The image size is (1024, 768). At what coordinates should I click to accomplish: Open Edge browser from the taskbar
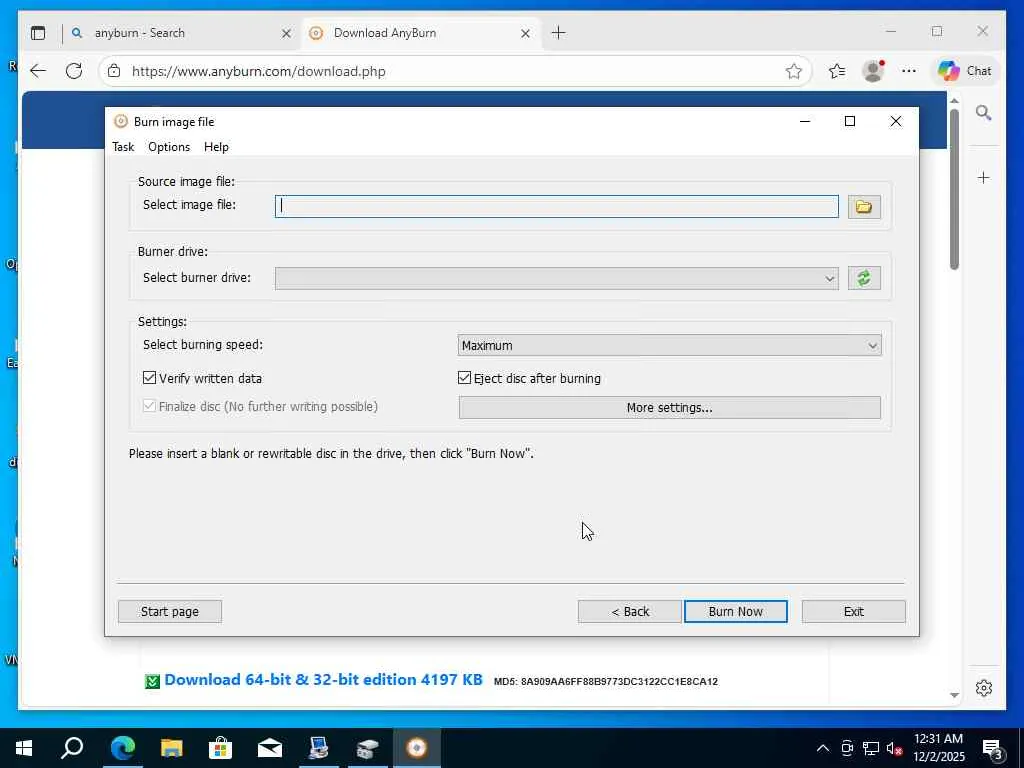tap(122, 748)
